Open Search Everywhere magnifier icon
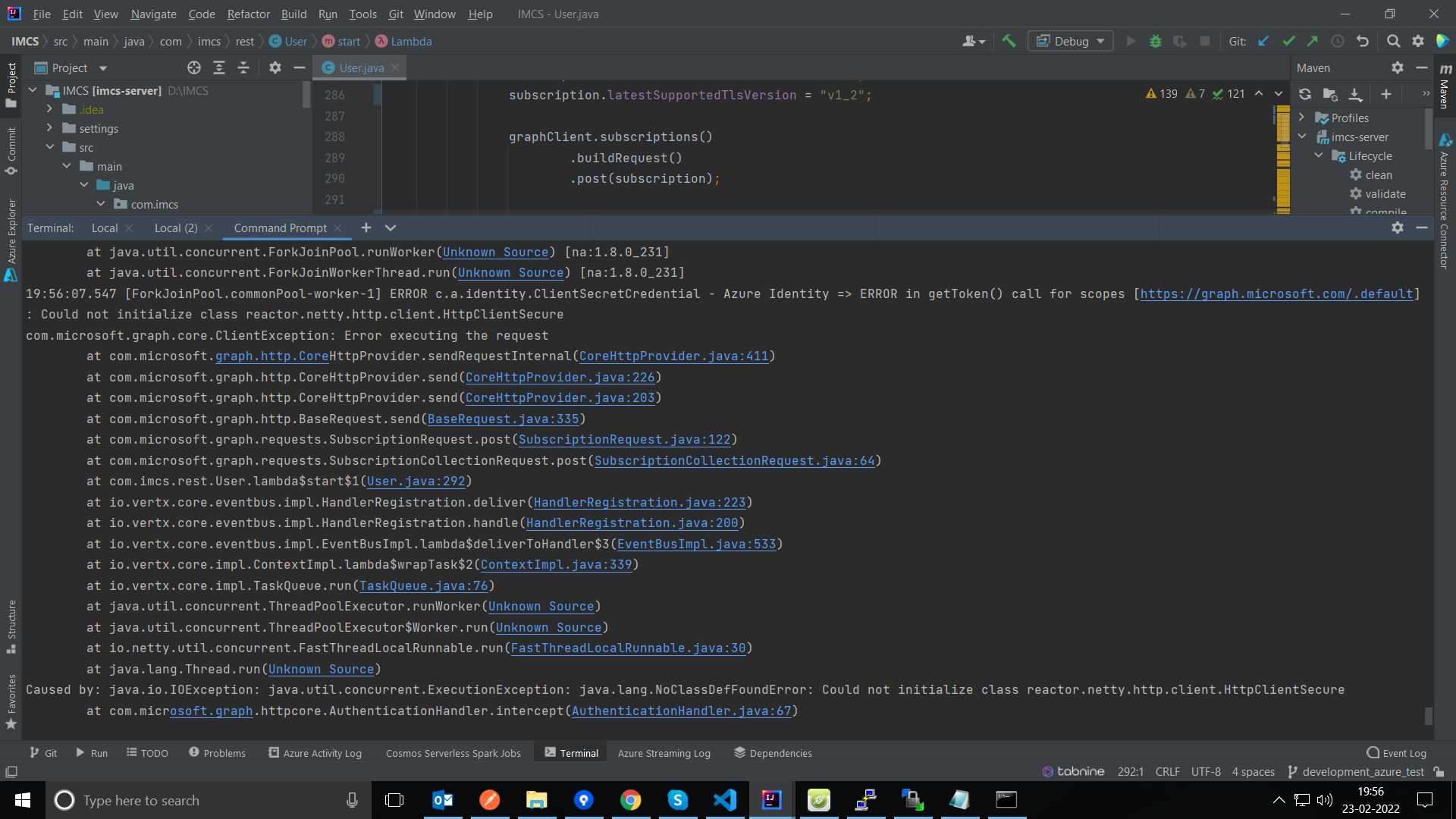The image size is (1456, 819). [x=1393, y=41]
